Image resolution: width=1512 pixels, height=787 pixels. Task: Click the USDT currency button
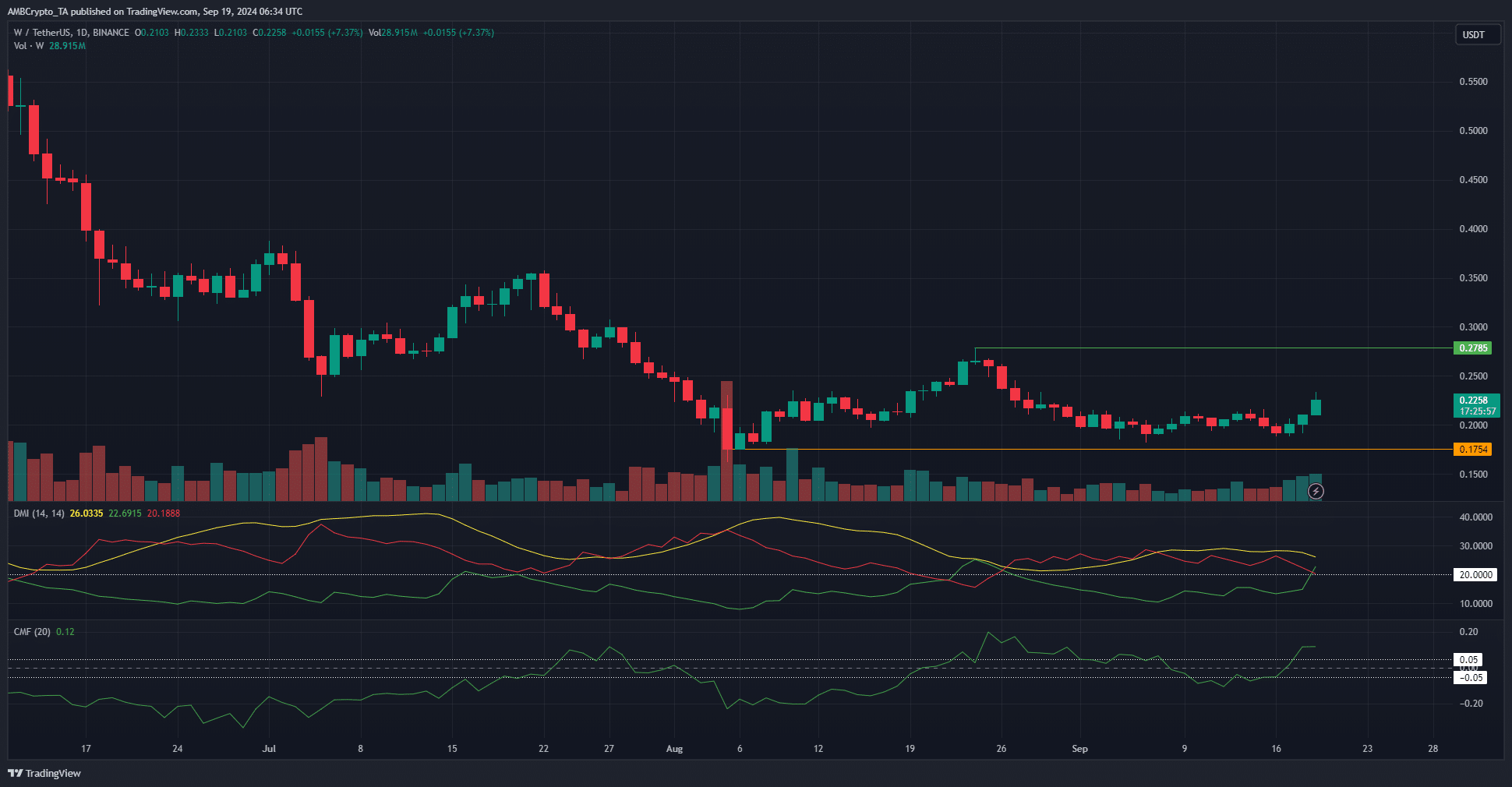(1478, 35)
